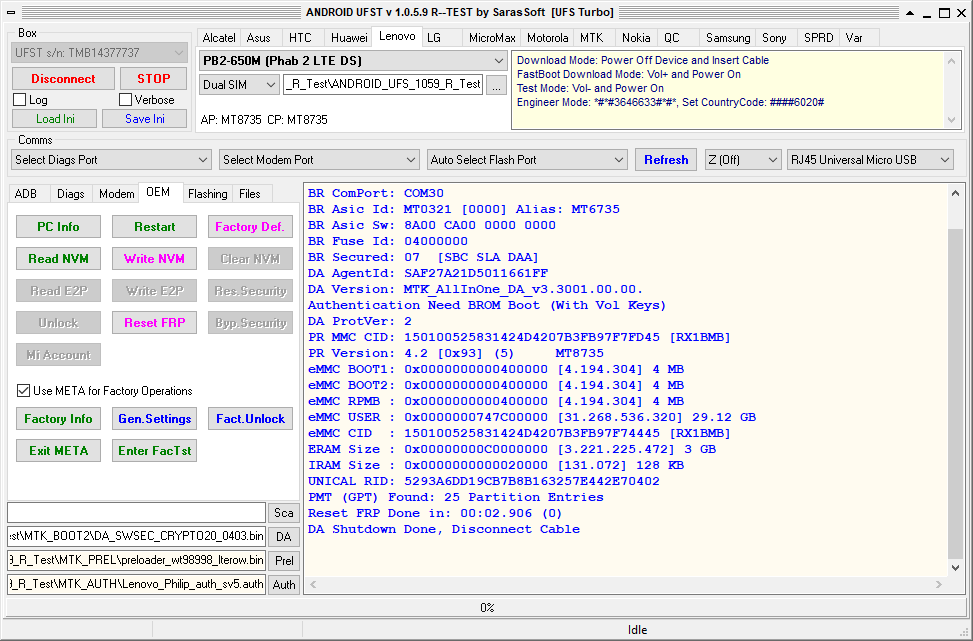Click the log horizontal scroll-right arrow
The width and height of the screenshot is (973, 641).
(939, 585)
